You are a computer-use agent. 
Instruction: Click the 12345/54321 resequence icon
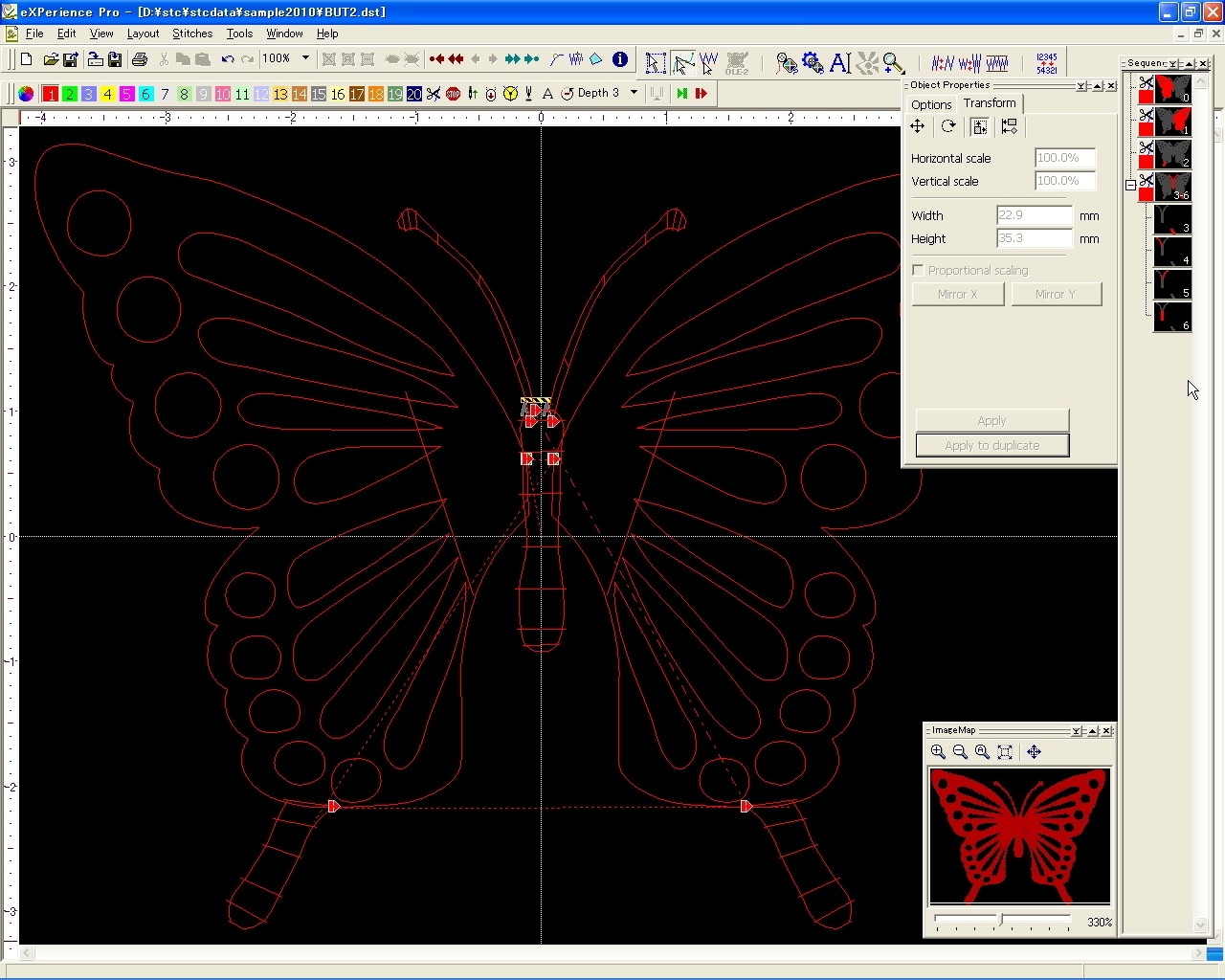coord(1047,63)
